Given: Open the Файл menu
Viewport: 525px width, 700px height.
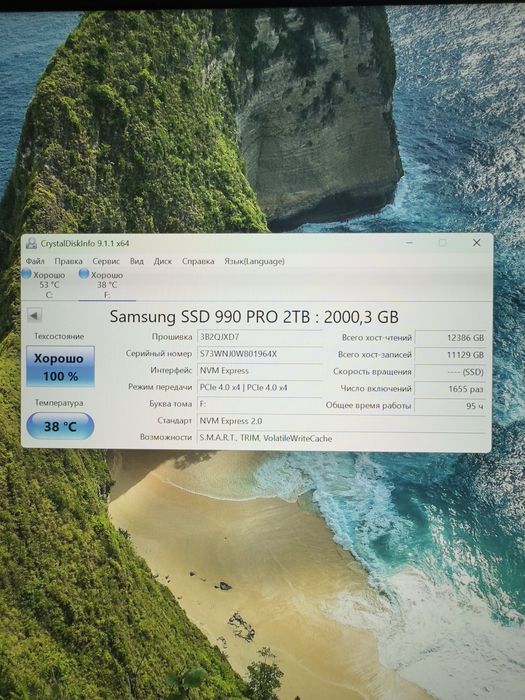Looking at the screenshot, I should click(35, 261).
